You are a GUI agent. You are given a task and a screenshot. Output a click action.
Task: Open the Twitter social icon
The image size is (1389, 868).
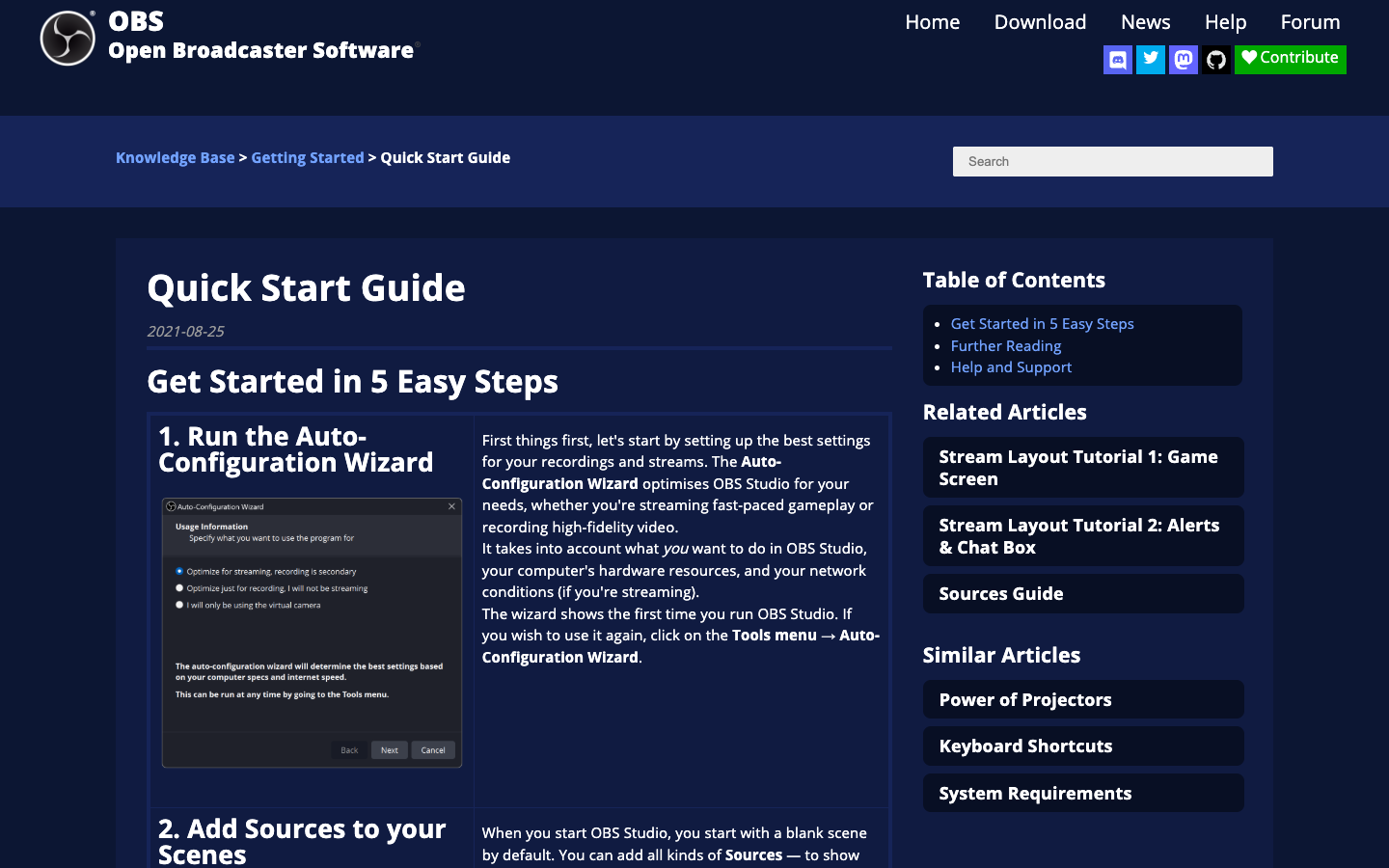tap(1150, 60)
